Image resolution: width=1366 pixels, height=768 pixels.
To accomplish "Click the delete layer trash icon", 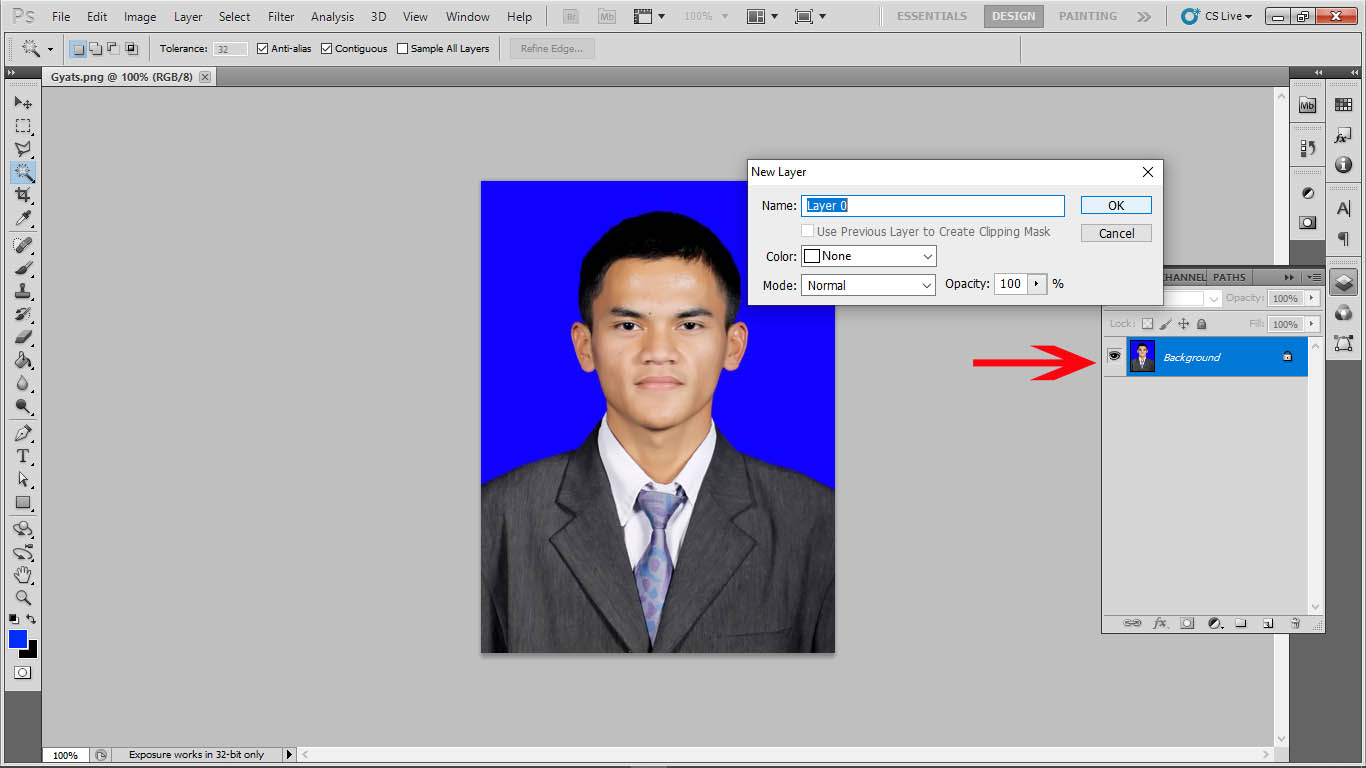I will (1295, 623).
